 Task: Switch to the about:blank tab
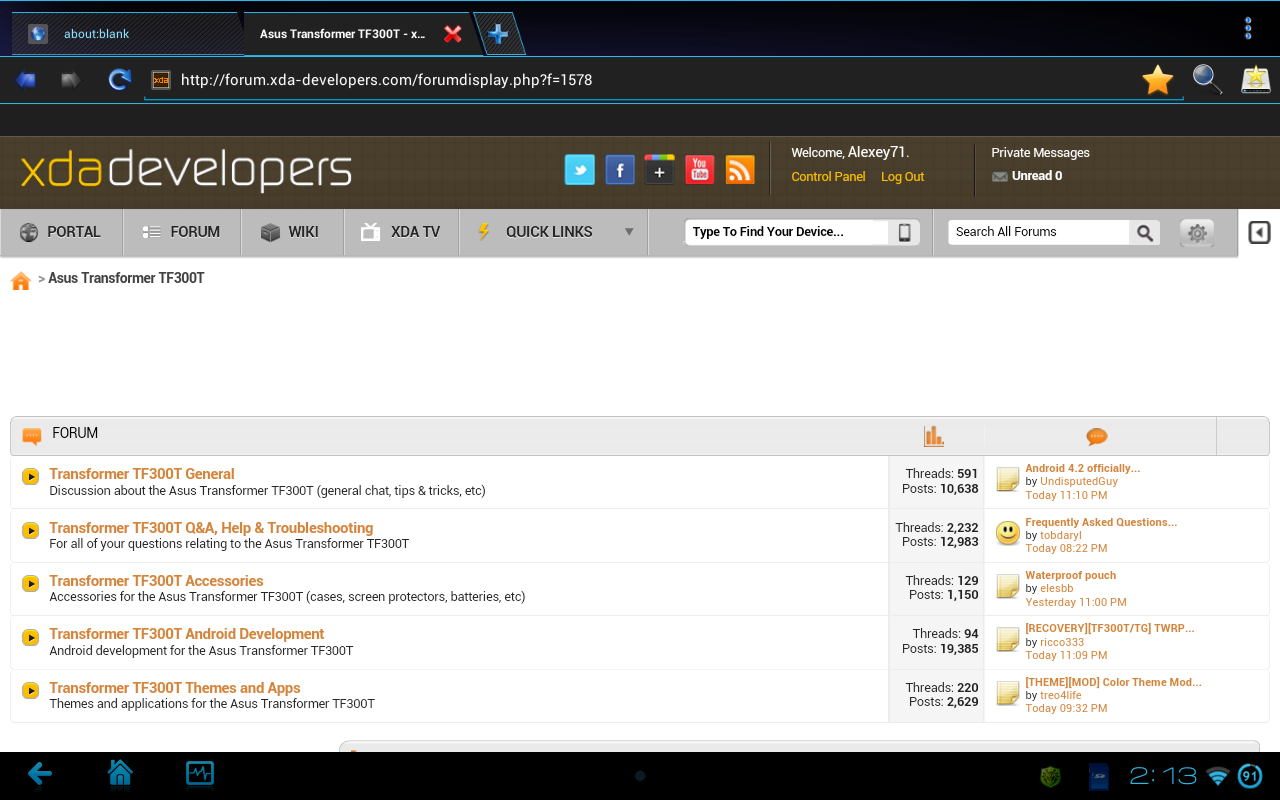click(97, 34)
